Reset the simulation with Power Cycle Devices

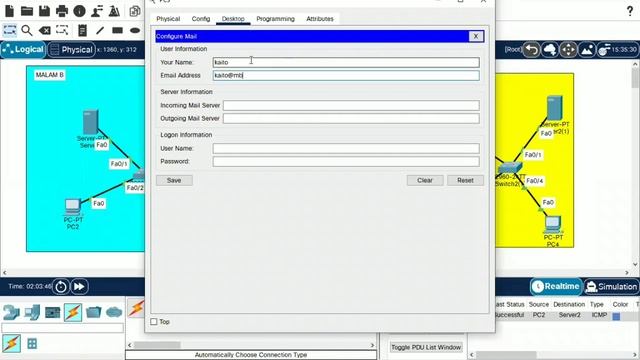coord(61,287)
